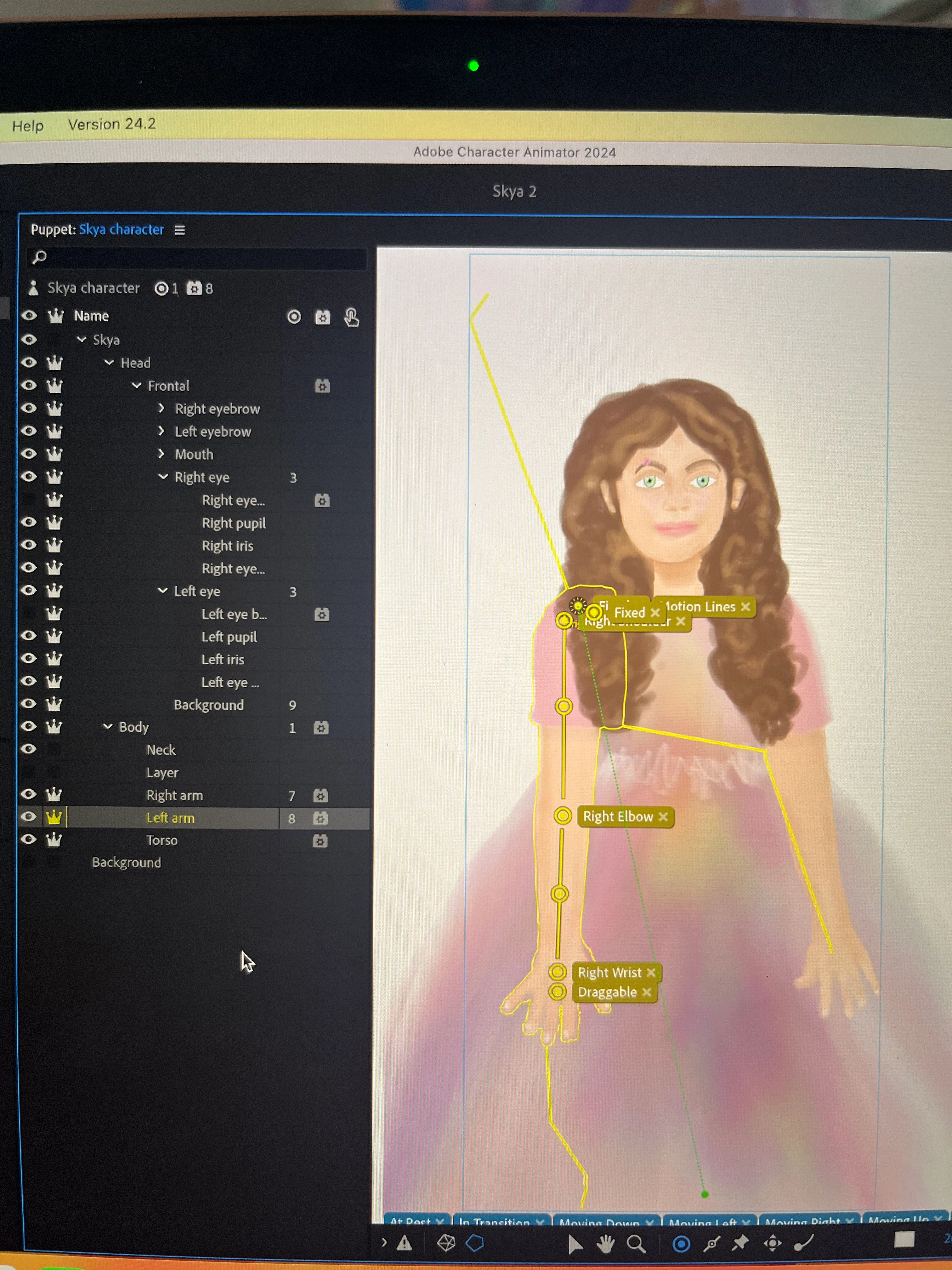
Task: Select the Dangle tool
Action: [803, 1243]
